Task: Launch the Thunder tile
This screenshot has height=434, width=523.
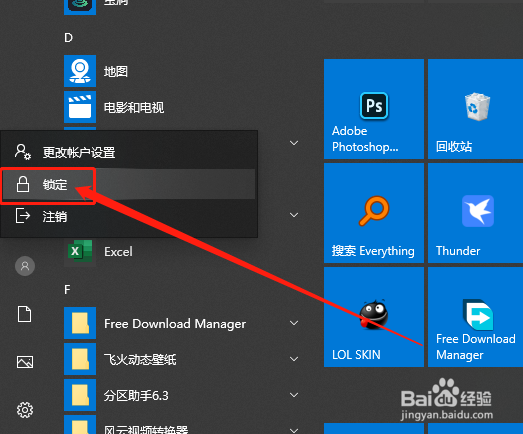Action: point(476,213)
